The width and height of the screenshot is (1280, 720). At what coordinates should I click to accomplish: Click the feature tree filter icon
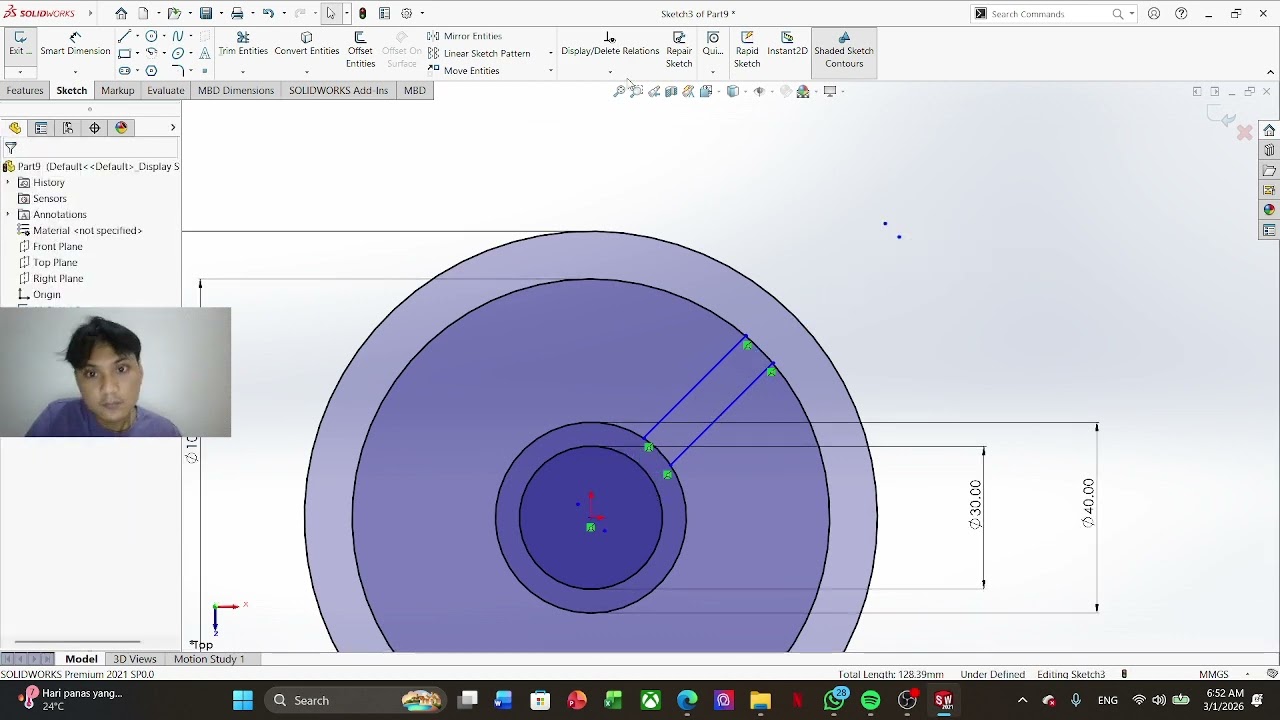point(11,148)
